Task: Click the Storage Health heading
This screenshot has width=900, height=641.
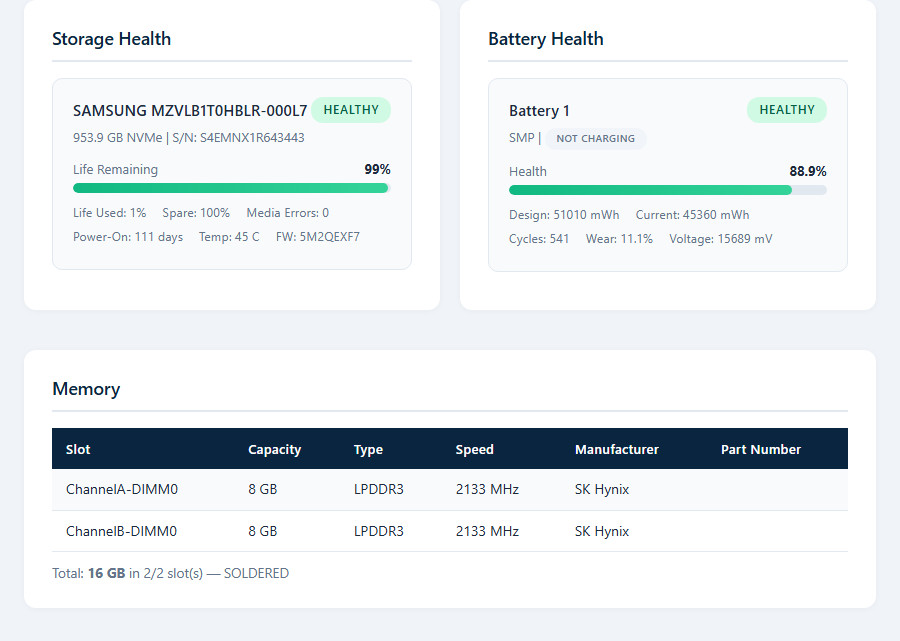Action: pyautogui.click(x=111, y=39)
